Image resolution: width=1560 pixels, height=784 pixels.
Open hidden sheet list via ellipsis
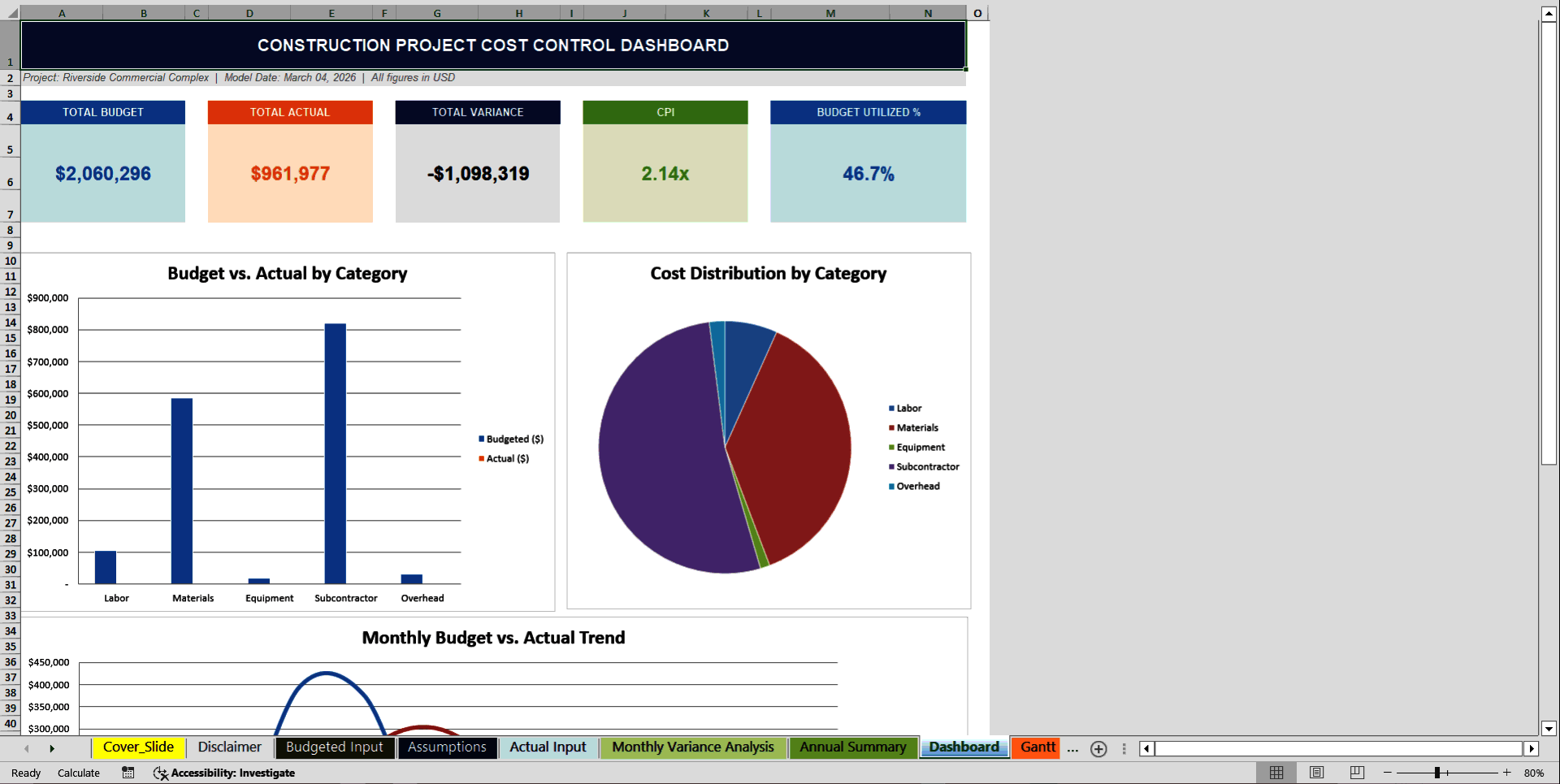click(1072, 748)
